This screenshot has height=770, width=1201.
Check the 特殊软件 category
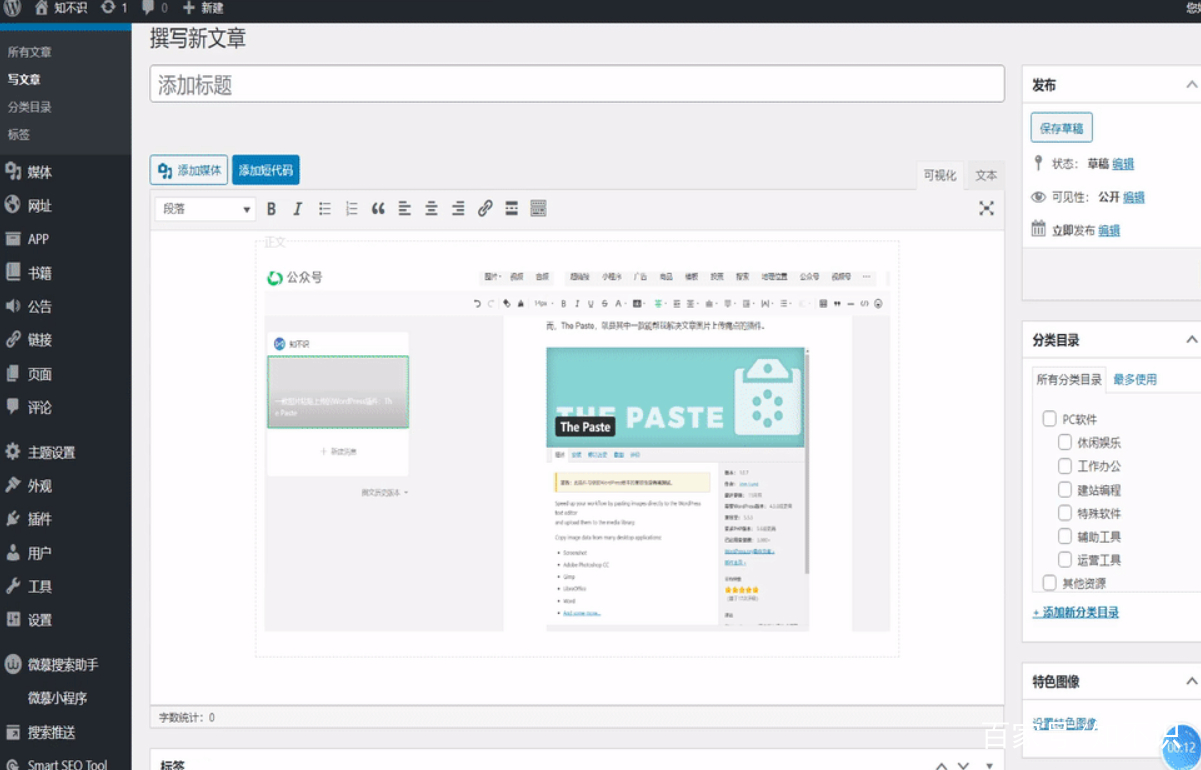[x=1065, y=513]
